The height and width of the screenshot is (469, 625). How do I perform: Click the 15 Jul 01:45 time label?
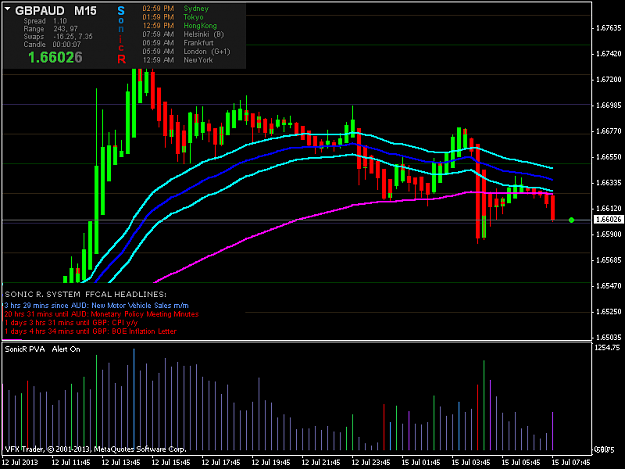tap(421, 463)
